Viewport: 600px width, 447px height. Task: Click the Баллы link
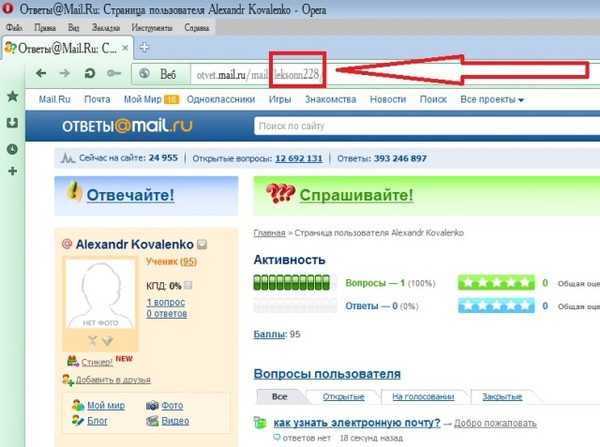pyautogui.click(x=269, y=334)
